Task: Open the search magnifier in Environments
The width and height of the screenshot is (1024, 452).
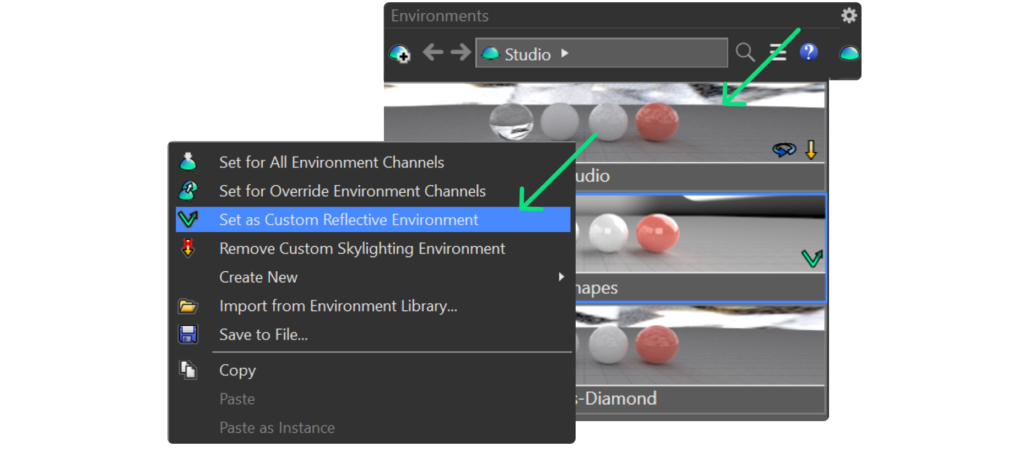Action: [745, 53]
